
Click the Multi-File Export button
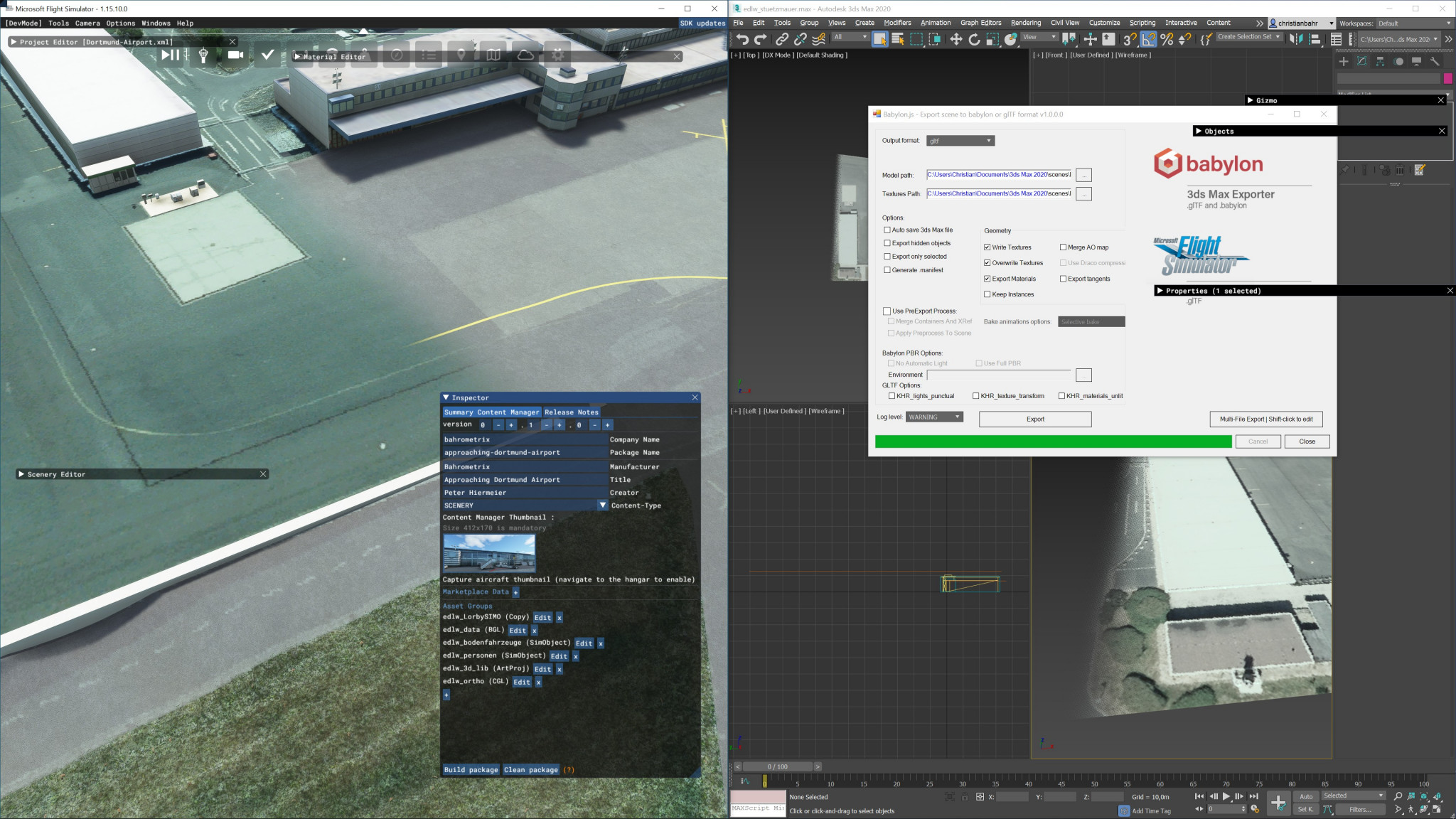pos(1266,419)
